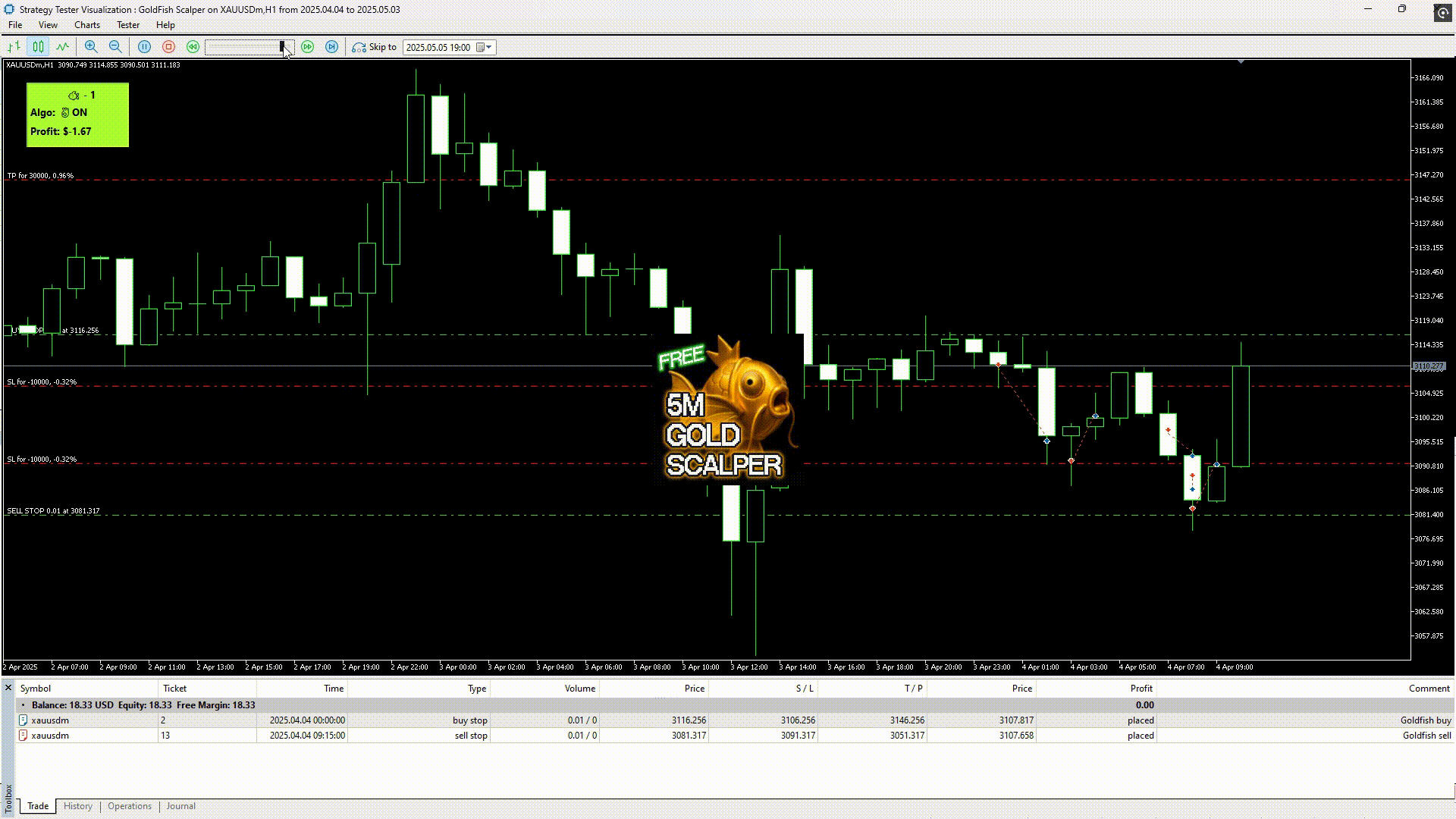This screenshot has height=819, width=1456.
Task: Sort by the Symbol column header
Action: point(86,689)
